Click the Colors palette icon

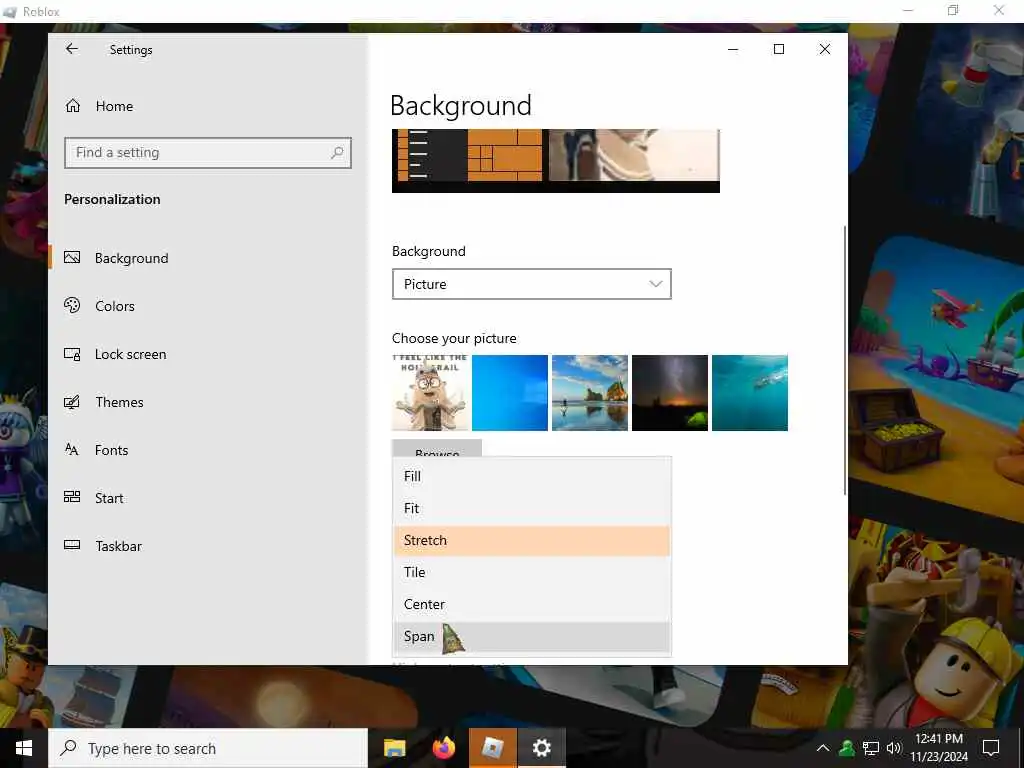point(72,306)
